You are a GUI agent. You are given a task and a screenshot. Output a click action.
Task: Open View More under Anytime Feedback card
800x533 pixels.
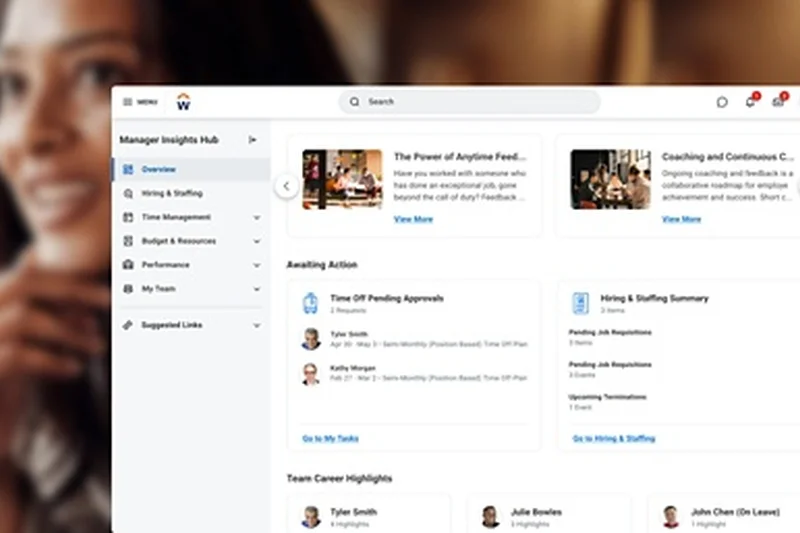pos(413,219)
